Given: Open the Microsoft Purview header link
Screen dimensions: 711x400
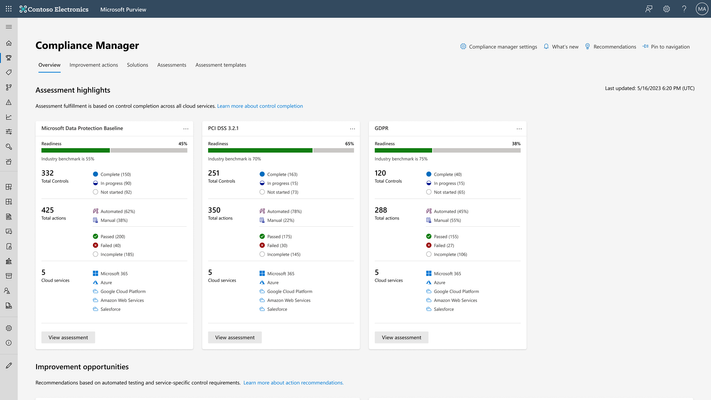Looking at the screenshot, I should pyautogui.click(x=123, y=10).
